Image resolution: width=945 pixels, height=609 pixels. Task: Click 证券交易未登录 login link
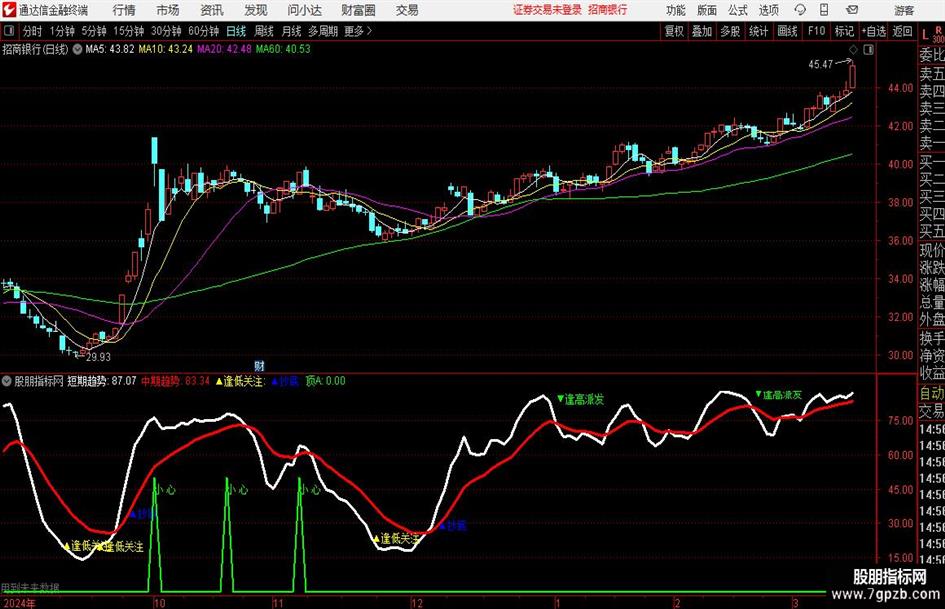(x=547, y=10)
